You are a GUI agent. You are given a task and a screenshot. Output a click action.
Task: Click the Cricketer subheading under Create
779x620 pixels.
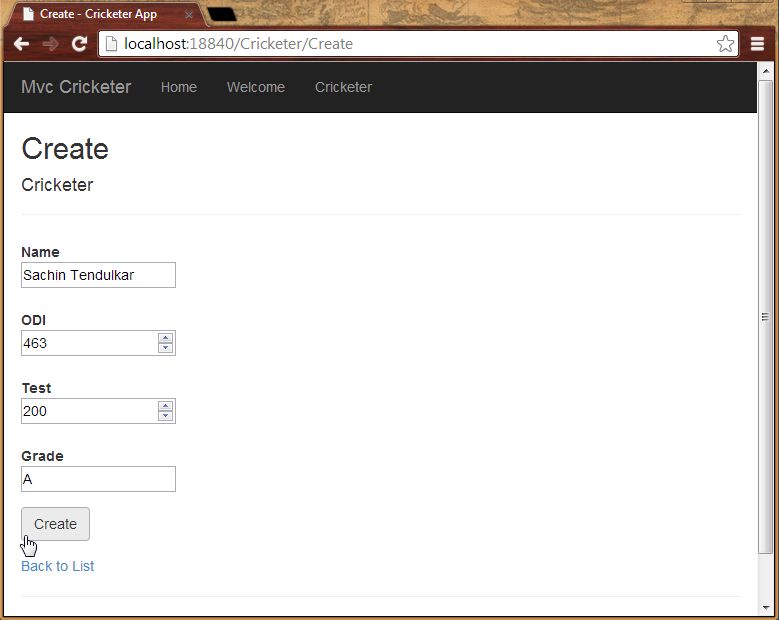[x=57, y=185]
